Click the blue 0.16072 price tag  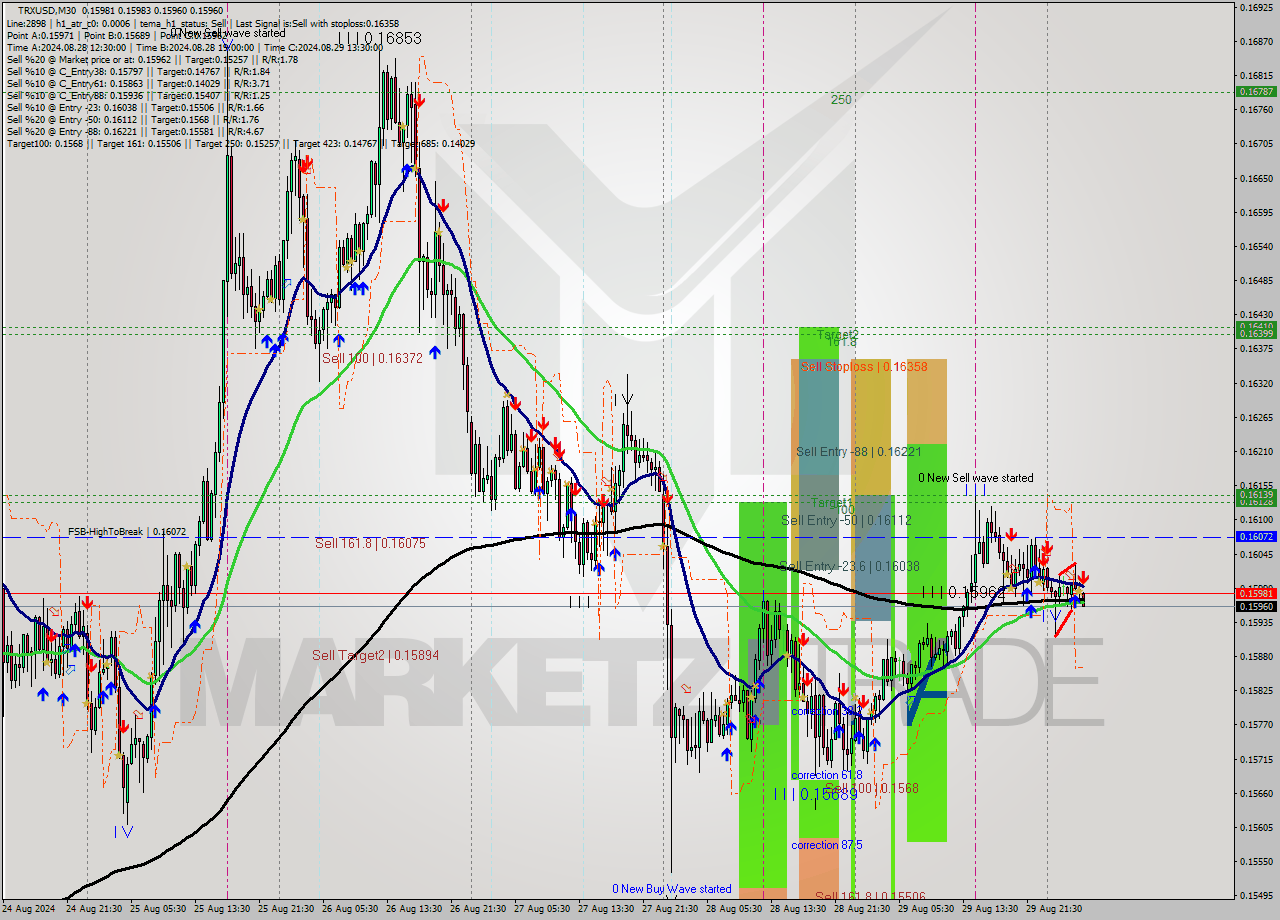[x=1257, y=537]
